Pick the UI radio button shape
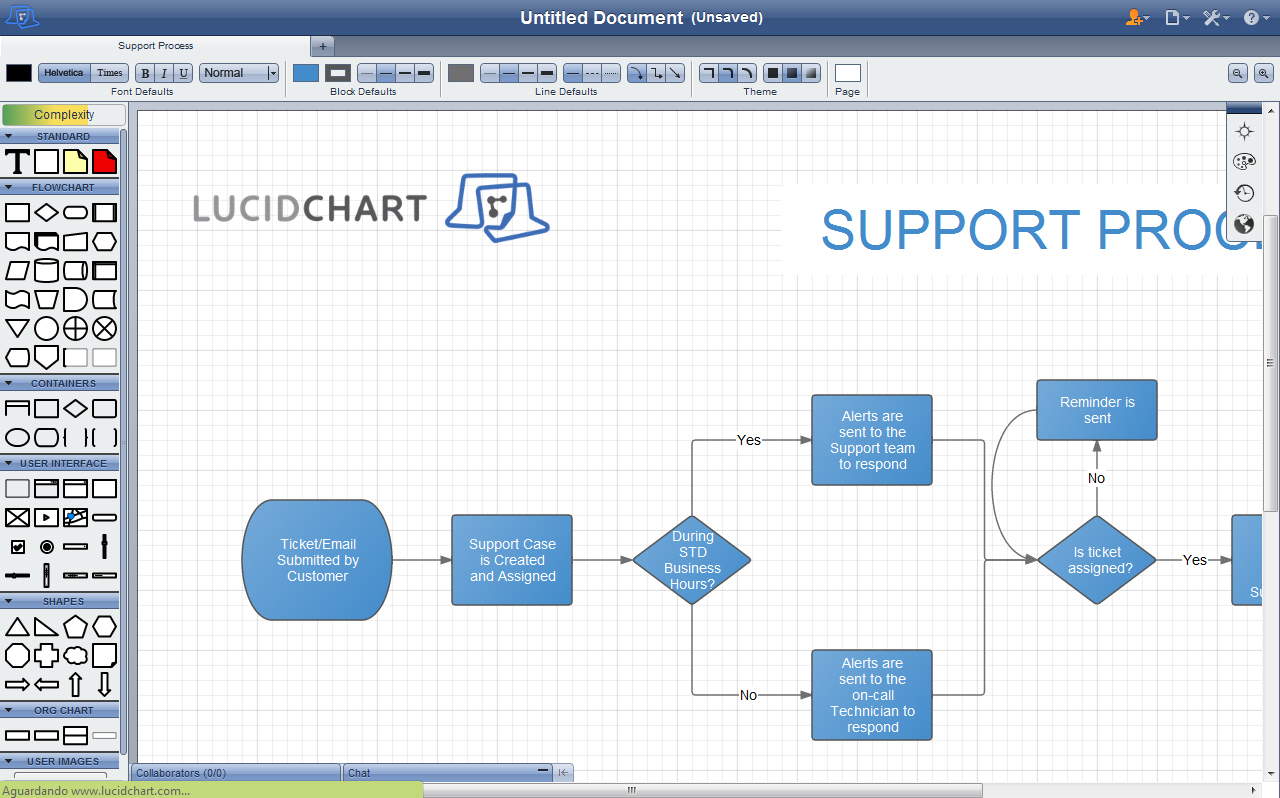 [46, 547]
